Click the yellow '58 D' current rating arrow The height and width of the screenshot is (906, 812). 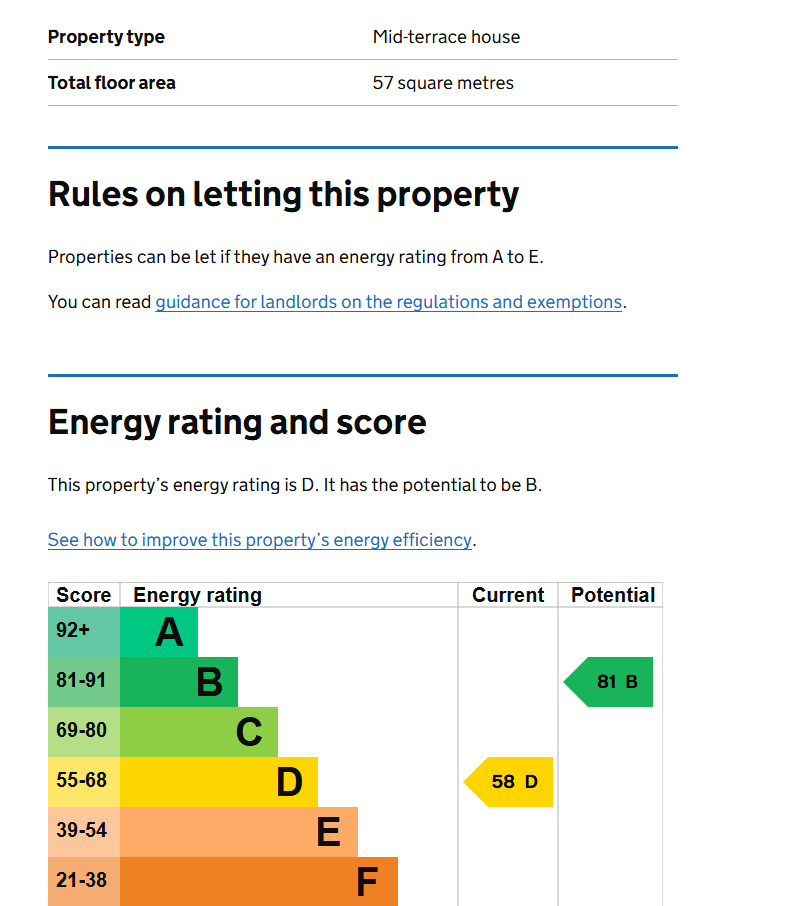[x=510, y=782]
